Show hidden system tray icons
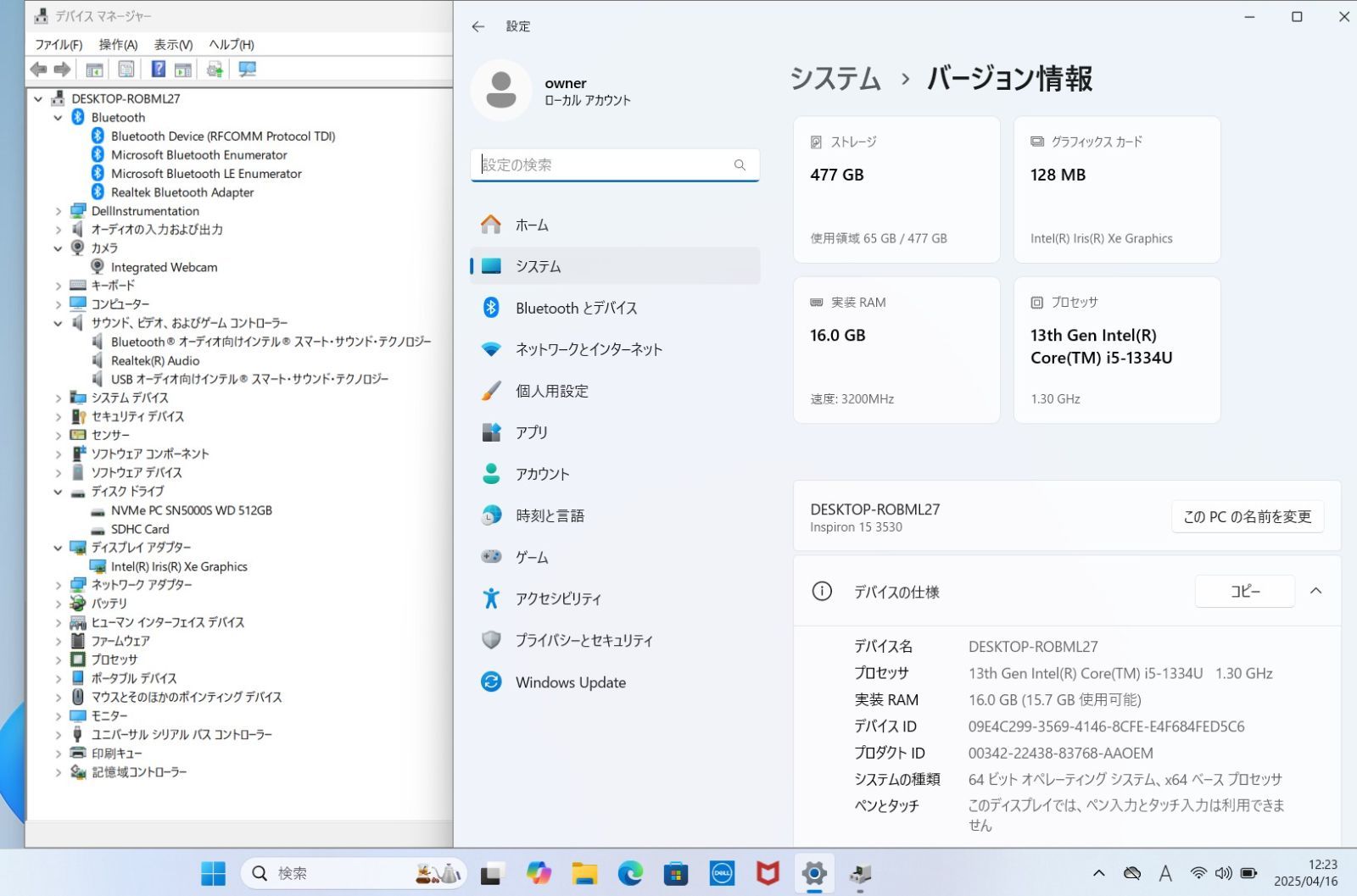This screenshot has width=1357, height=896. [1098, 873]
